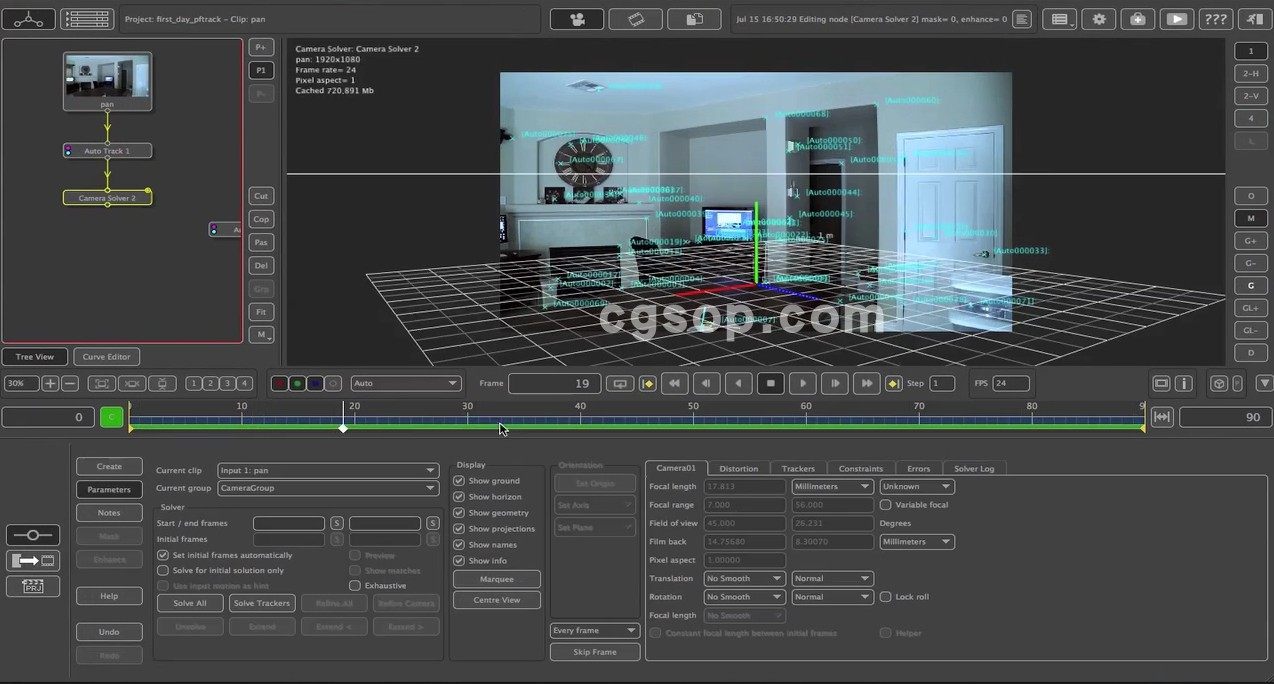
Task: Open the Current group dropdown
Action: pyautogui.click(x=328, y=488)
